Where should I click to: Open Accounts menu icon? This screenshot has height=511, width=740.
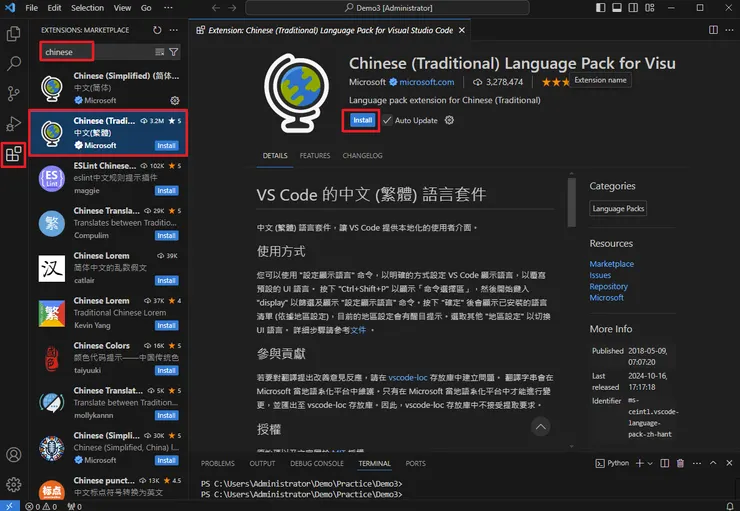point(13,454)
